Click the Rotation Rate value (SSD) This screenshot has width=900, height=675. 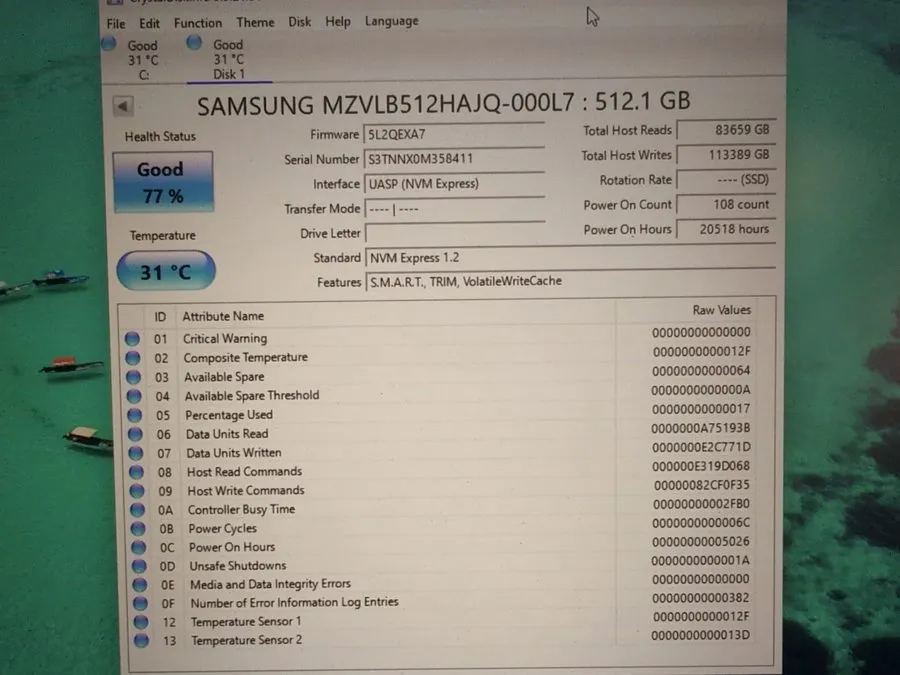(726, 180)
